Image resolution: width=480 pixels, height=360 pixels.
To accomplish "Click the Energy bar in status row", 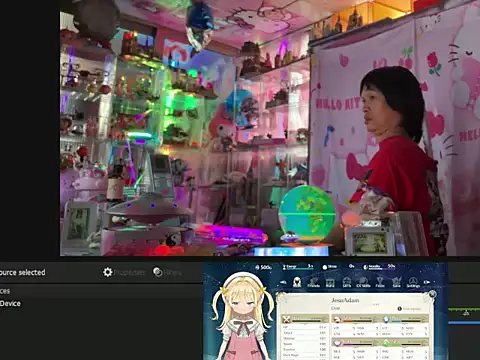I will 298,267.
